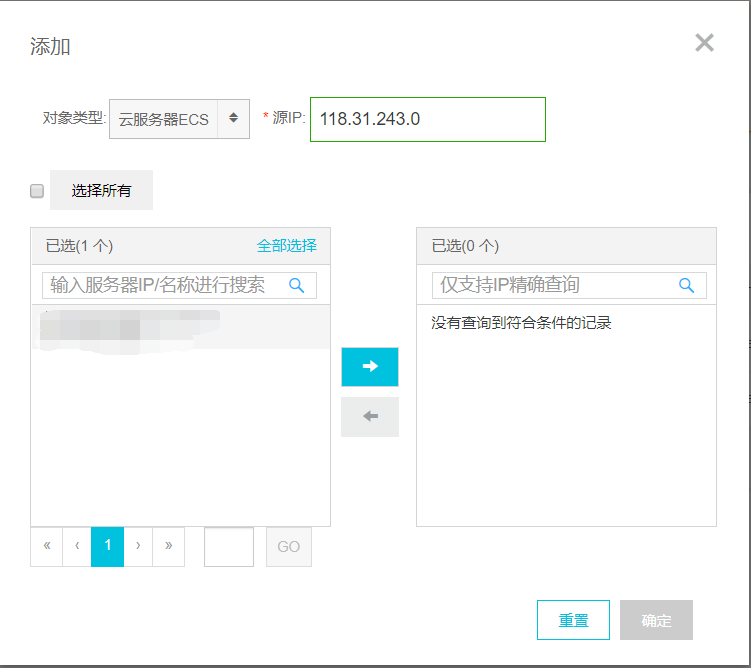The height and width of the screenshot is (668, 751).
Task: Click the 重置 reset button
Action: click(573, 620)
